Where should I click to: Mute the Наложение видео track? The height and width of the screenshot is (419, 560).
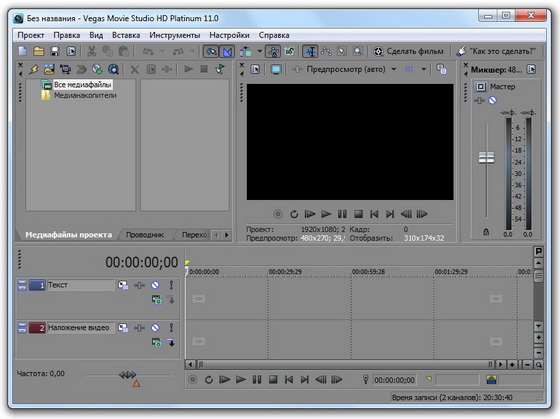point(155,328)
